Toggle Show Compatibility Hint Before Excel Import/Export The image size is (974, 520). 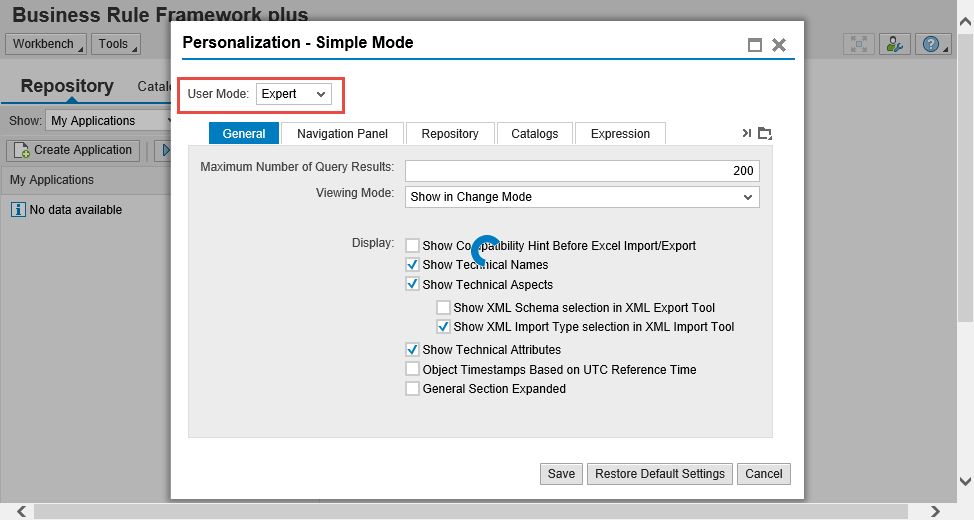tap(412, 245)
